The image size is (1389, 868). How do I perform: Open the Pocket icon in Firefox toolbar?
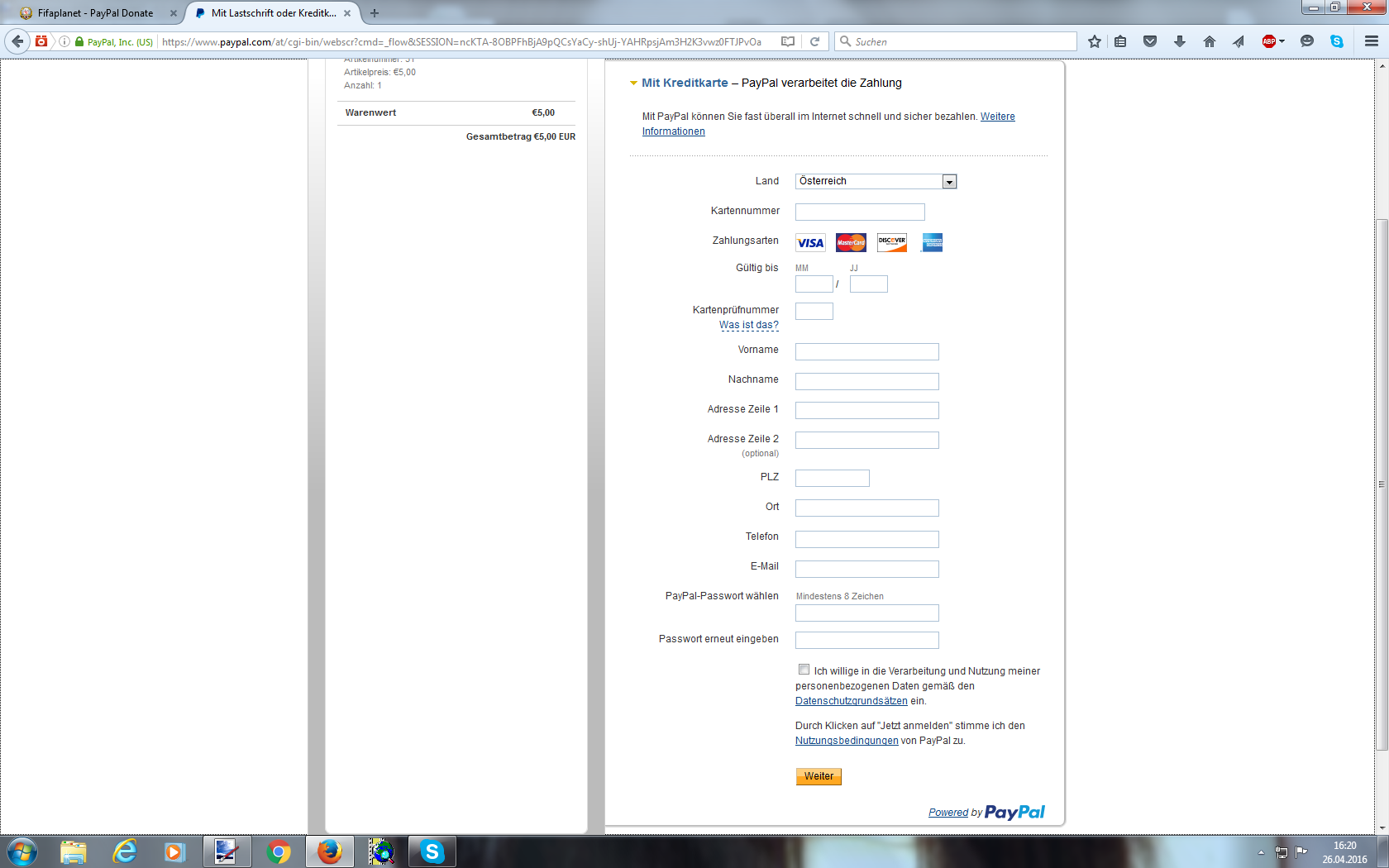click(x=1150, y=41)
